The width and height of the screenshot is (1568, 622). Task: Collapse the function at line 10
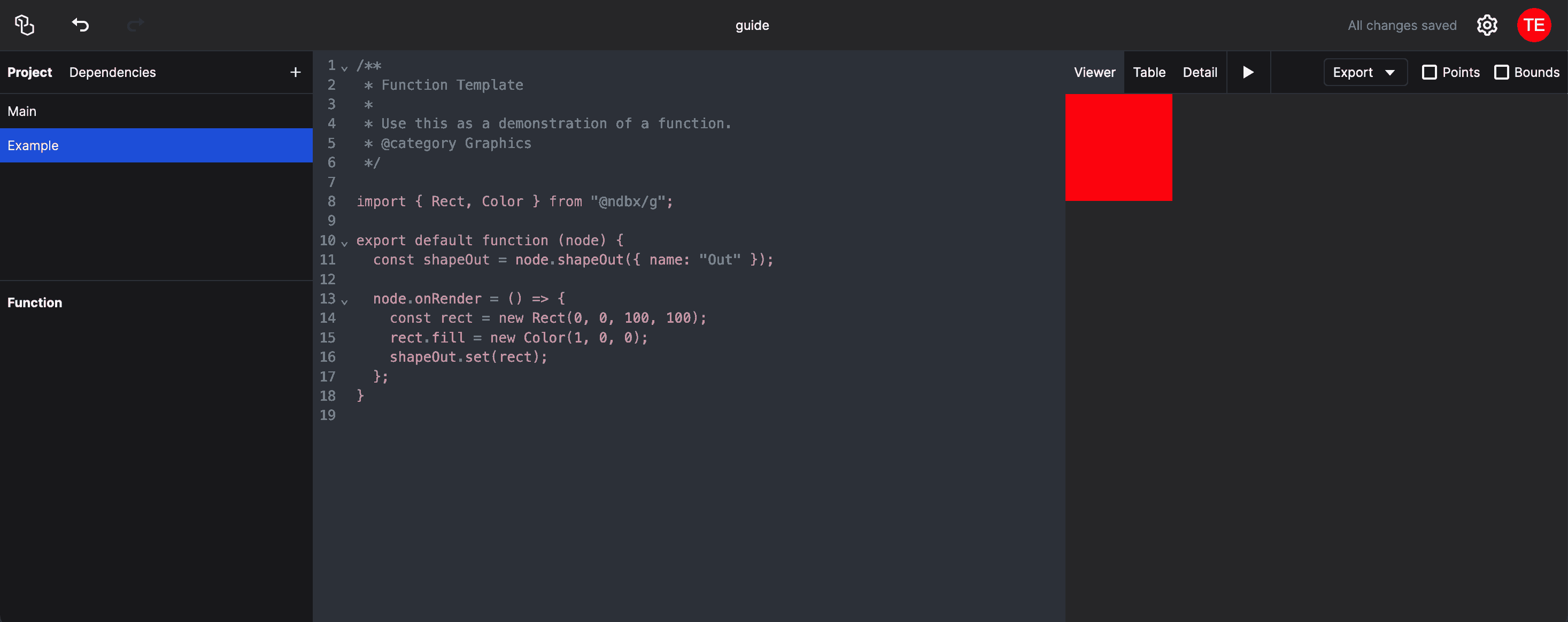[x=344, y=244]
